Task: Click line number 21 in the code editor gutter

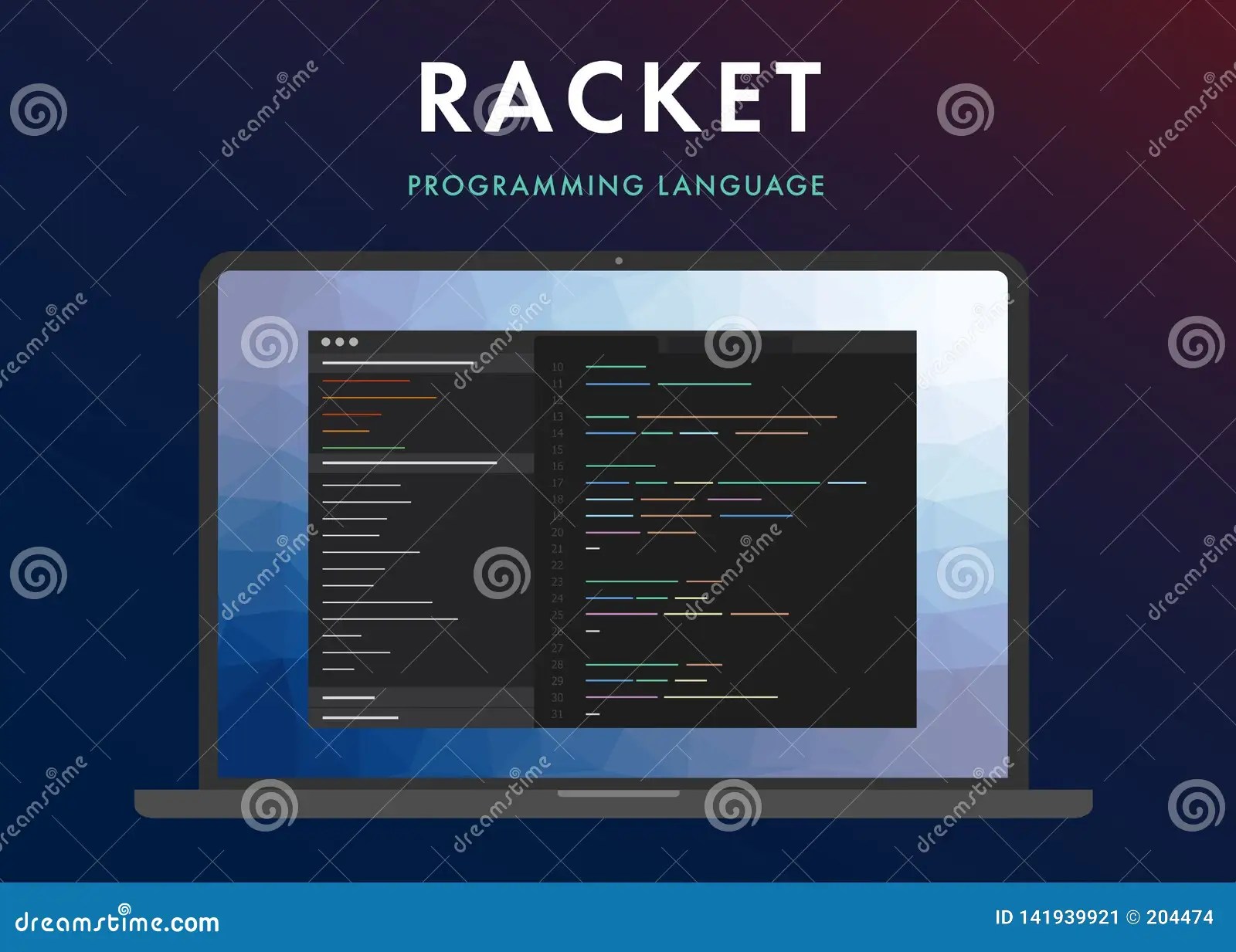Action: pyautogui.click(x=559, y=547)
